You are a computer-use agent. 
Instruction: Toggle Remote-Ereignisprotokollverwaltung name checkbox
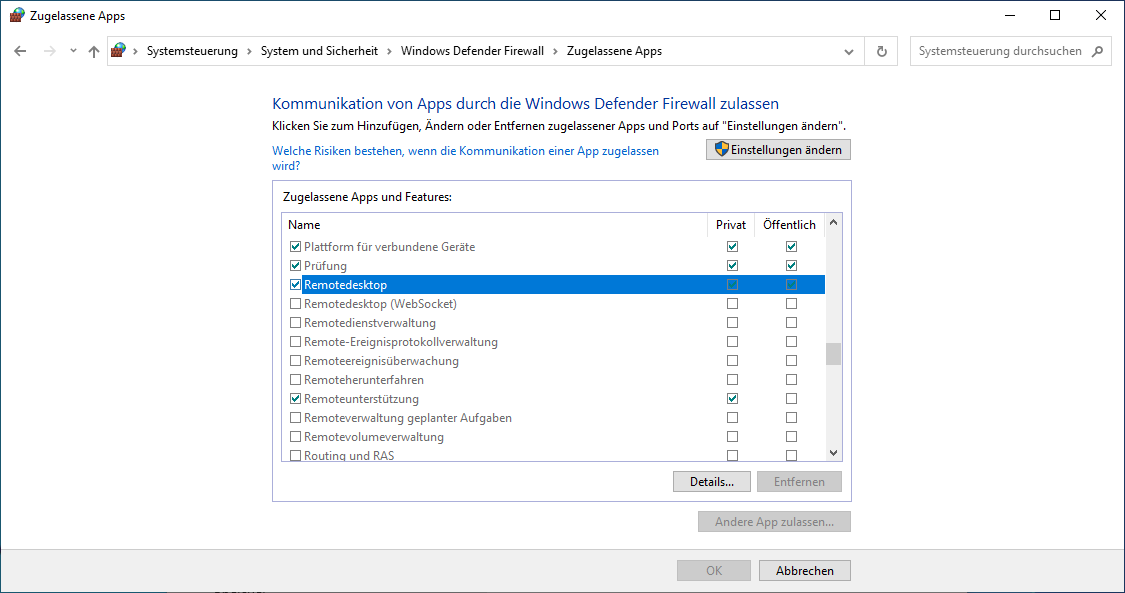click(x=295, y=342)
